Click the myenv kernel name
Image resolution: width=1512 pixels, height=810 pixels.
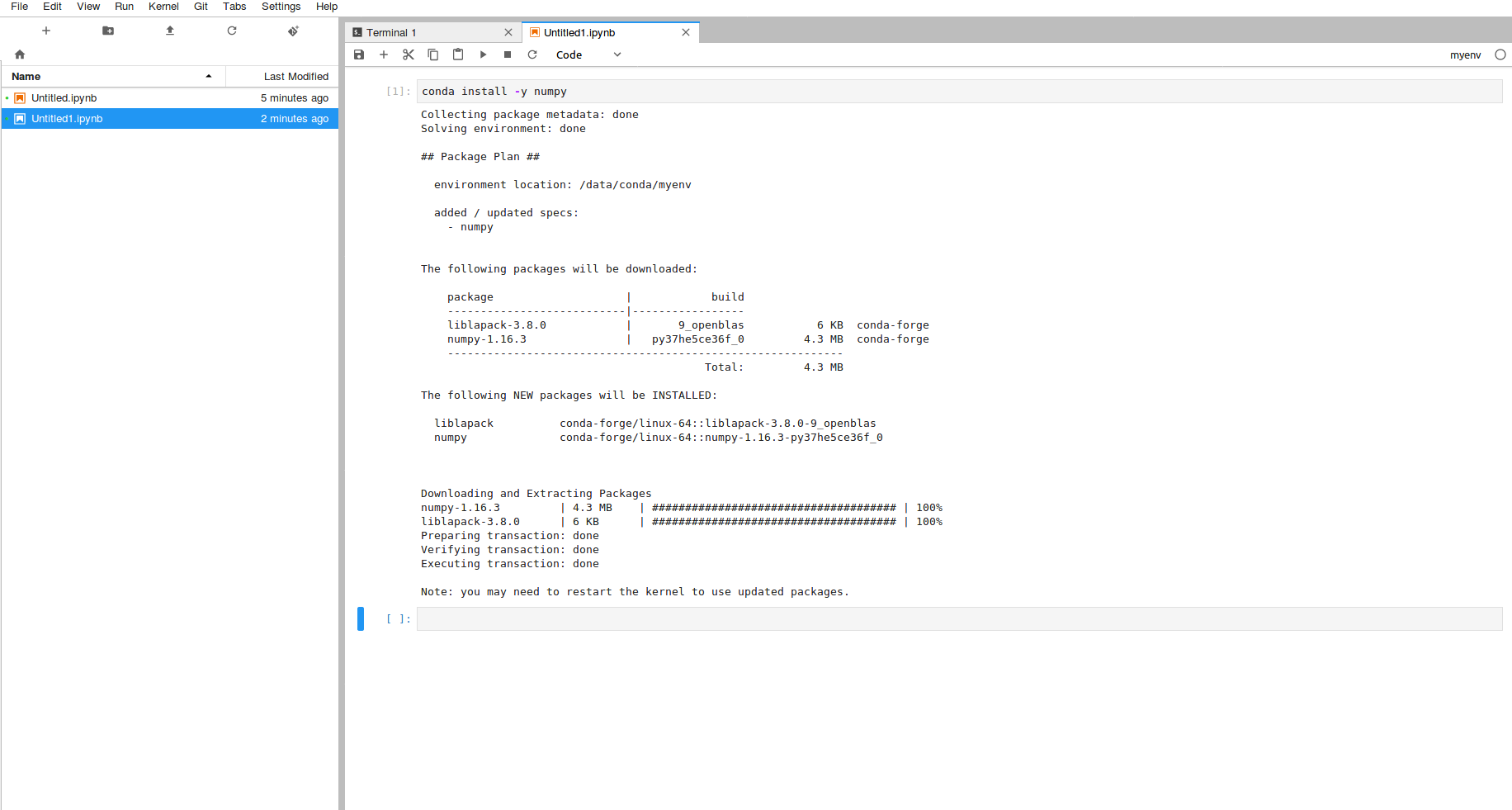1465,54
